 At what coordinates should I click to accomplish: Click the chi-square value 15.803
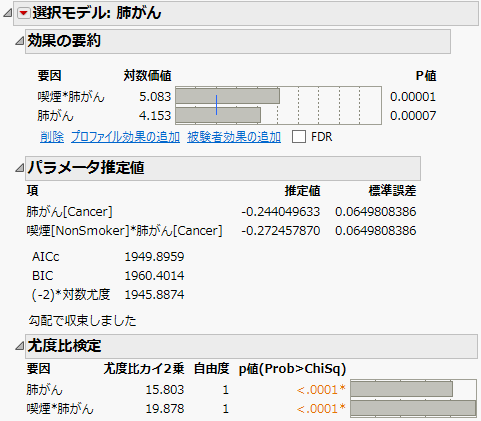[165, 390]
